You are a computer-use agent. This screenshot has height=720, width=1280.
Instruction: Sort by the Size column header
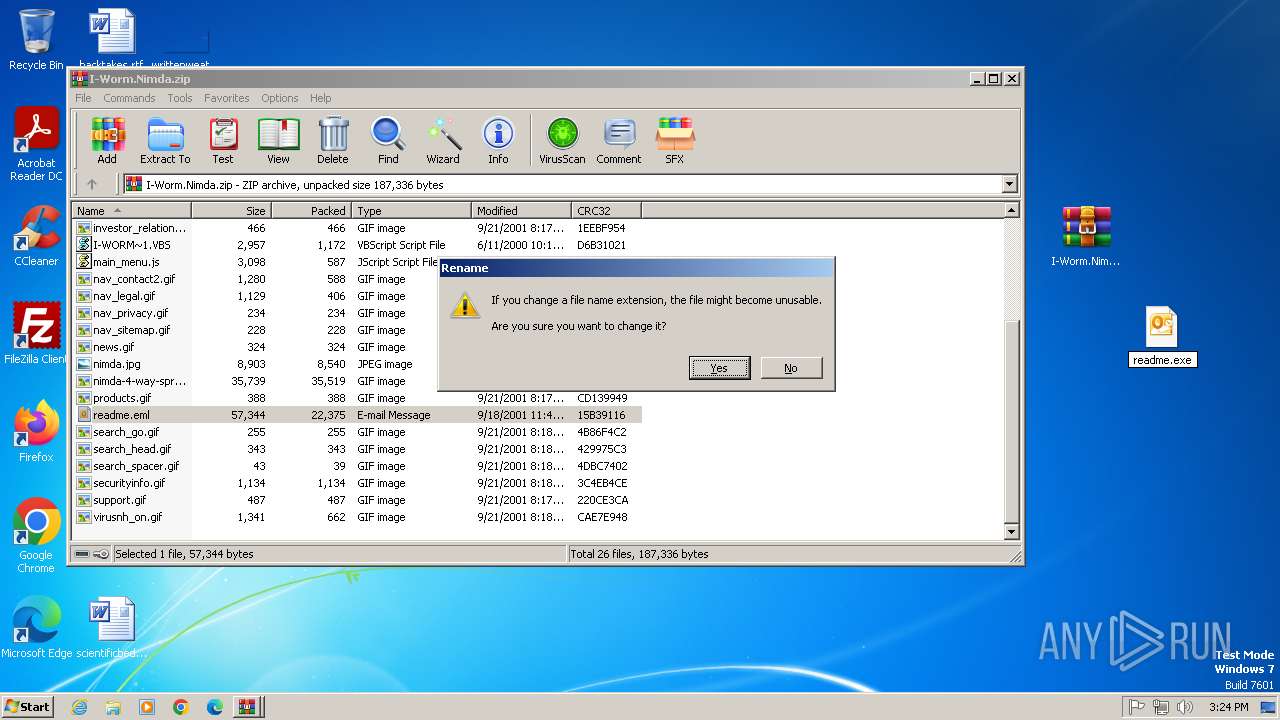pos(231,211)
